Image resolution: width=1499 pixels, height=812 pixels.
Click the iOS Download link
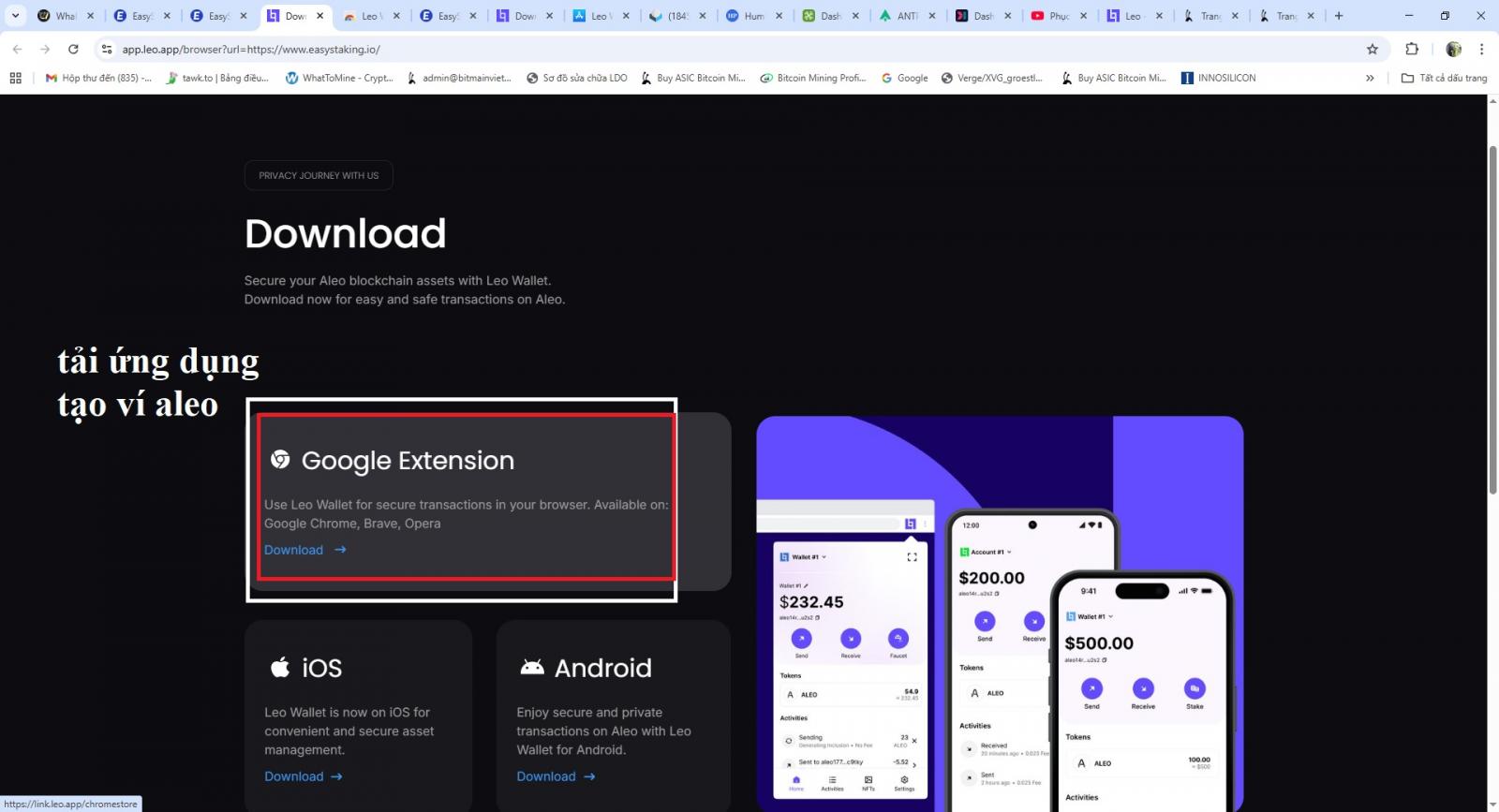(304, 776)
